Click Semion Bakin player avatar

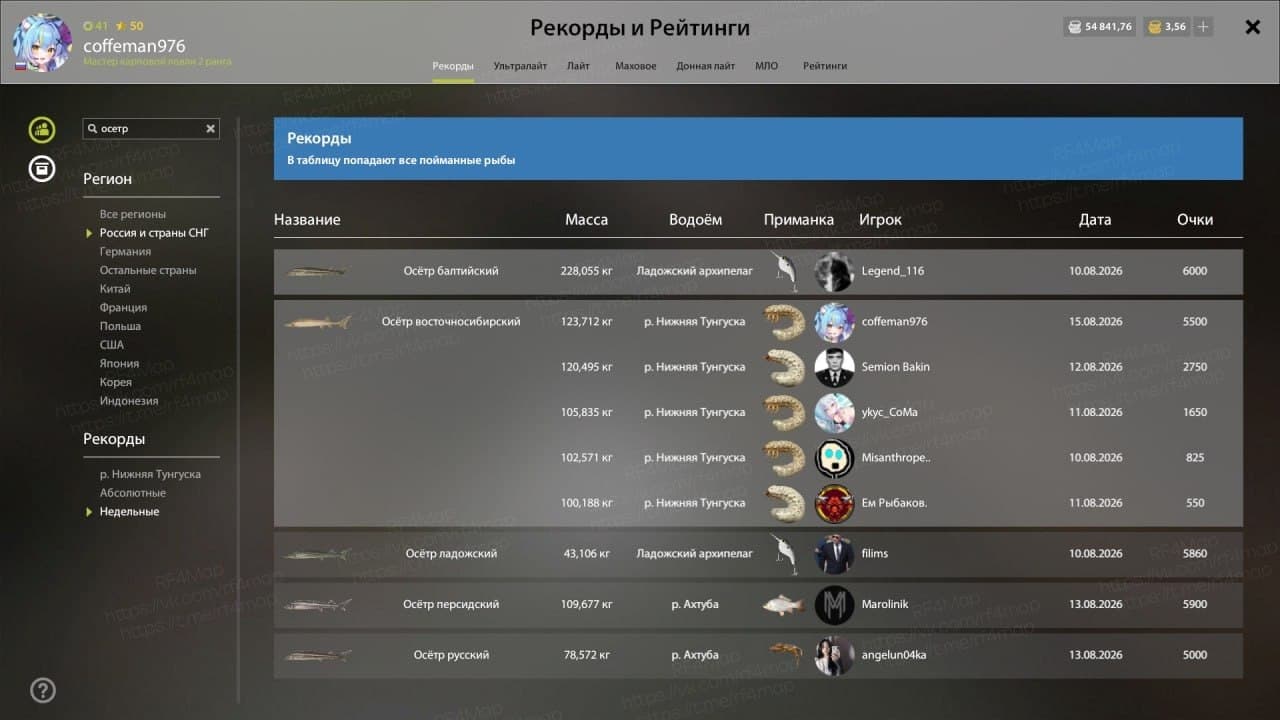[834, 367]
